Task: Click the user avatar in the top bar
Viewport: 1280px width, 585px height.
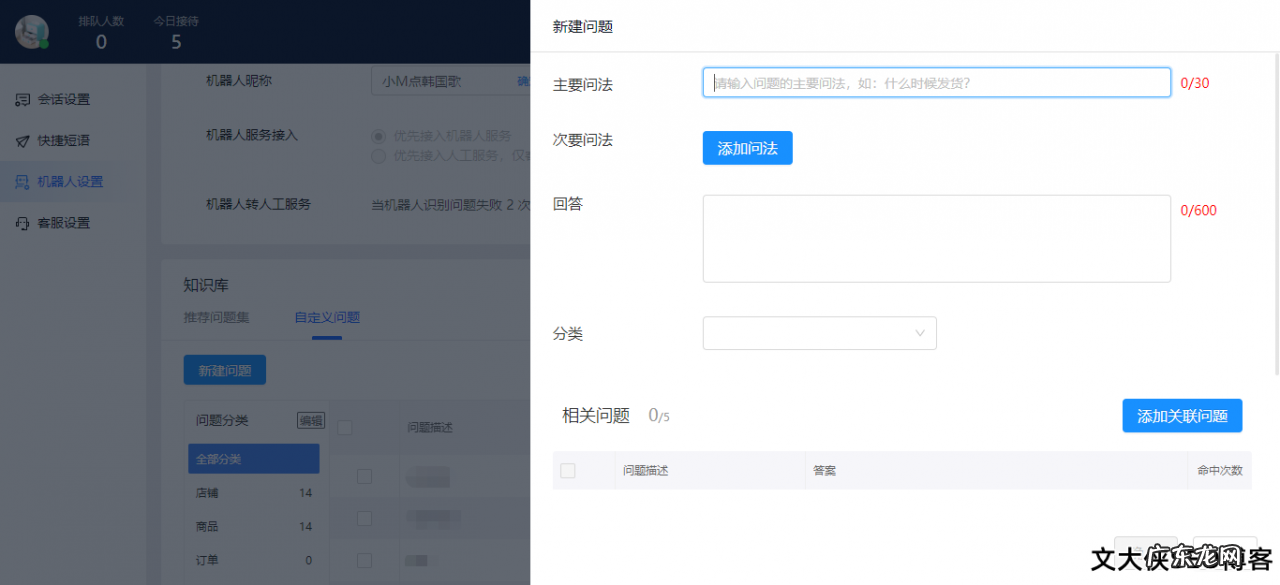Action: point(31,31)
